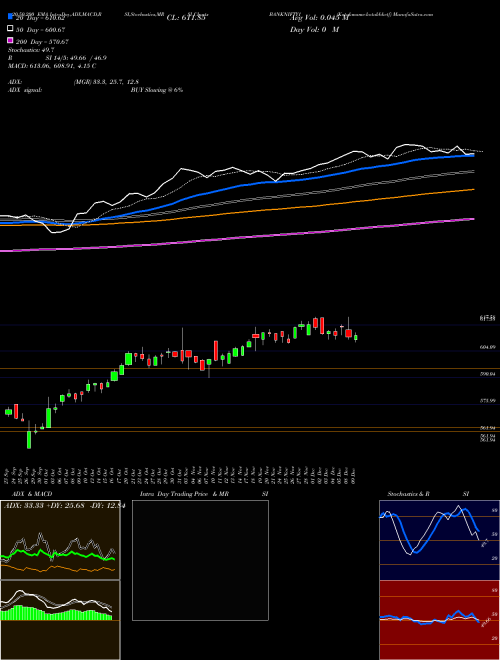
Task: Click the 'Stochastics & R' panel title
Action: pyautogui.click(x=409, y=494)
